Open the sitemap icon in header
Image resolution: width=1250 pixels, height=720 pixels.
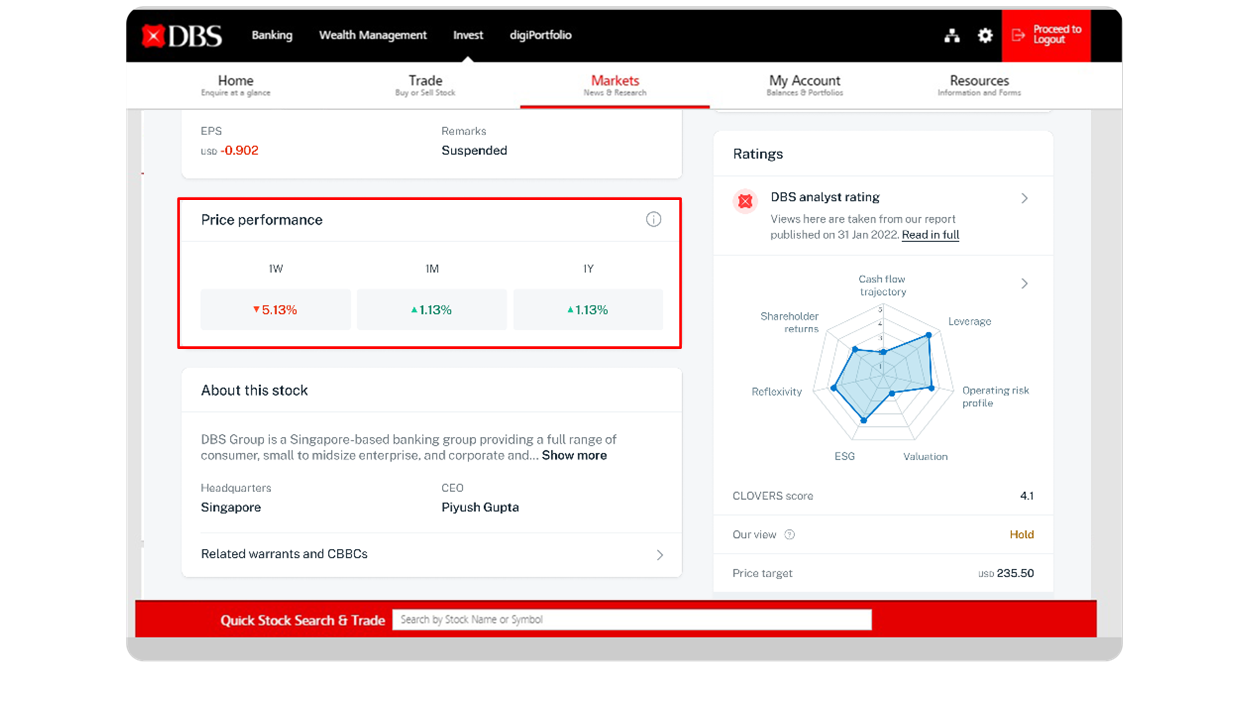click(952, 36)
